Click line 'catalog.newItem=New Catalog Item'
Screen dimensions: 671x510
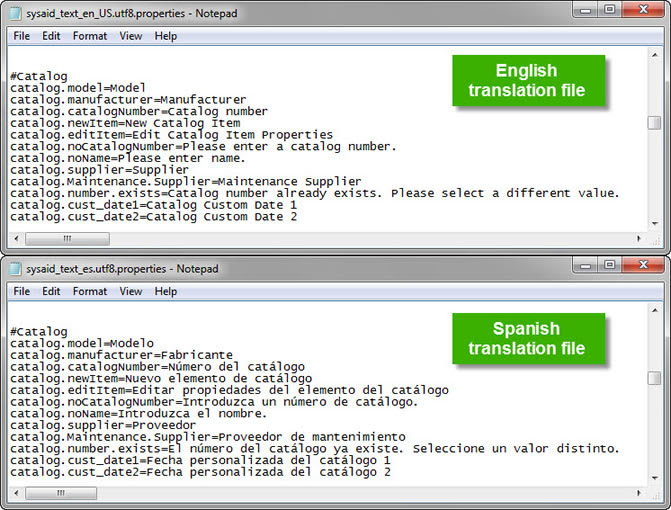125,123
